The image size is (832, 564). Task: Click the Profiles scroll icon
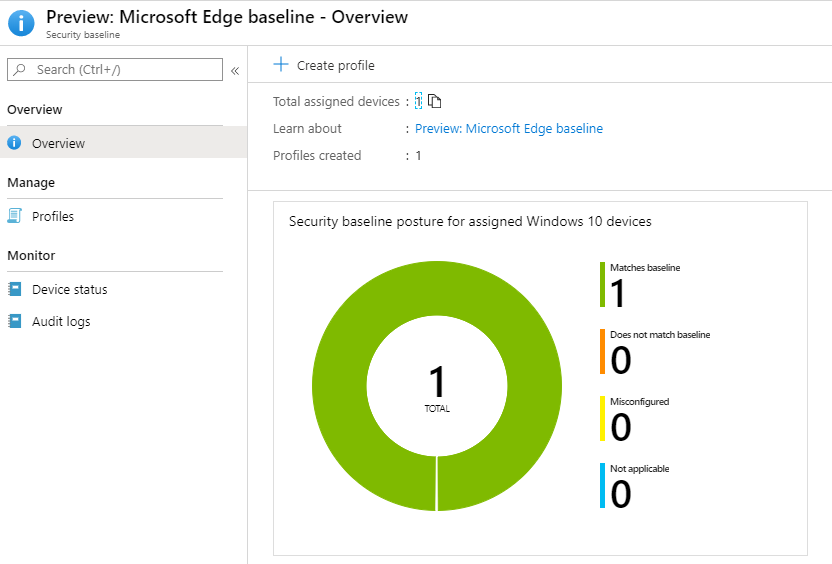(x=14, y=215)
